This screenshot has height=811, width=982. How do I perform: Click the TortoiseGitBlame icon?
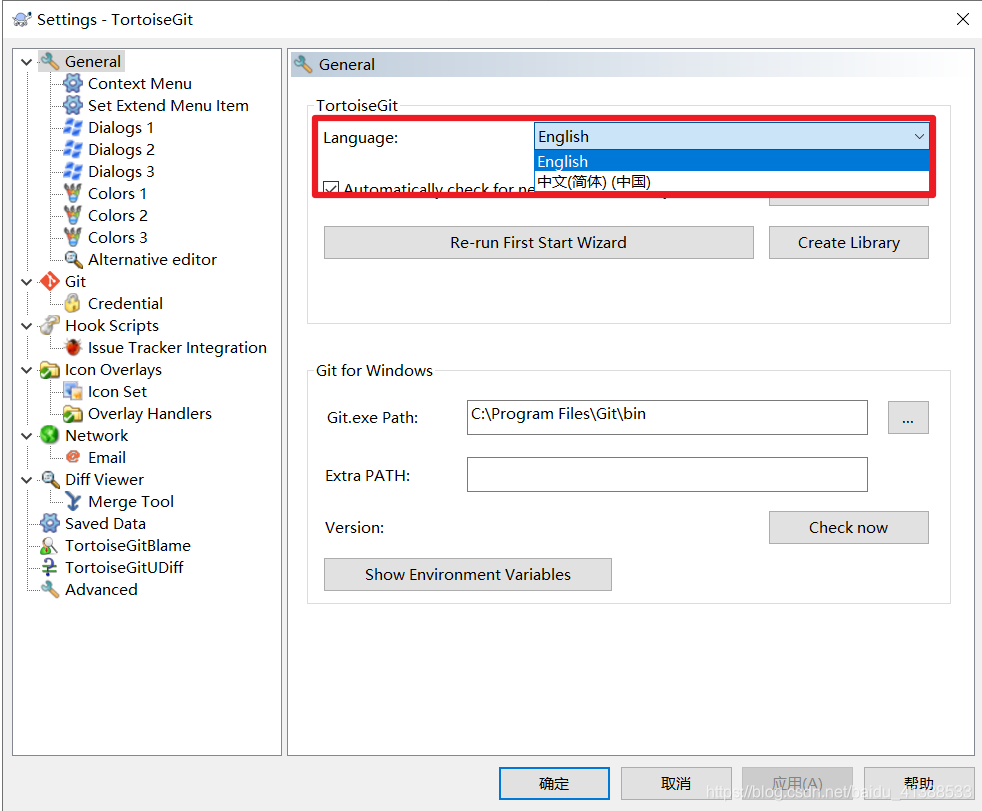pos(49,545)
